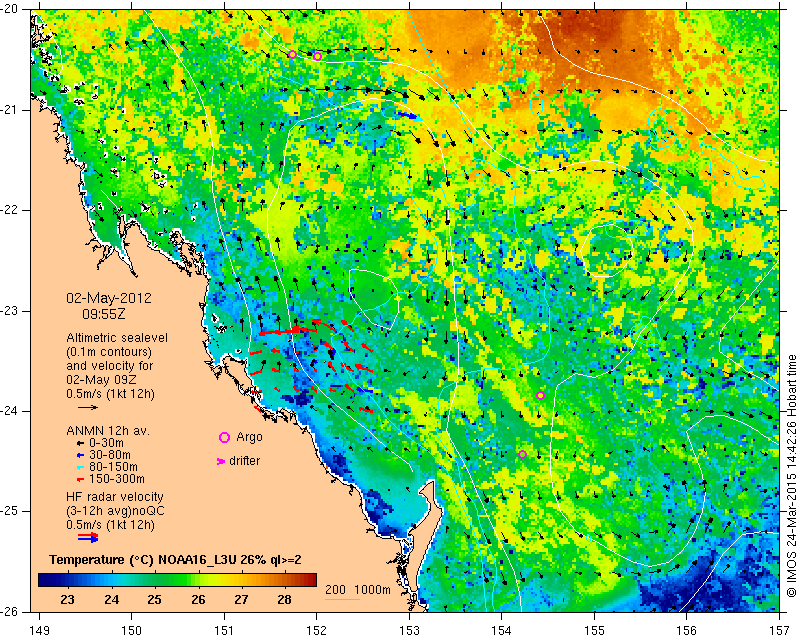Screen dimensions: 800x640
Task: Click the latitude axis label -25
Action: [x=9, y=512]
